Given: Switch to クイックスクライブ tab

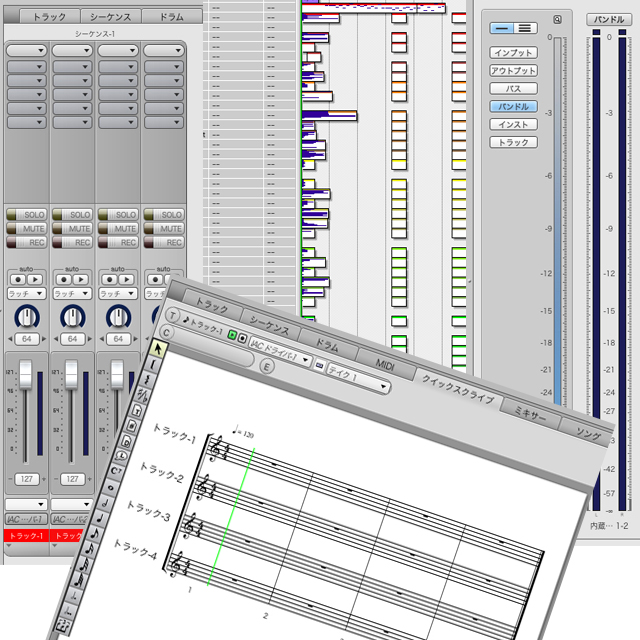Looking at the screenshot, I should pos(458,391).
